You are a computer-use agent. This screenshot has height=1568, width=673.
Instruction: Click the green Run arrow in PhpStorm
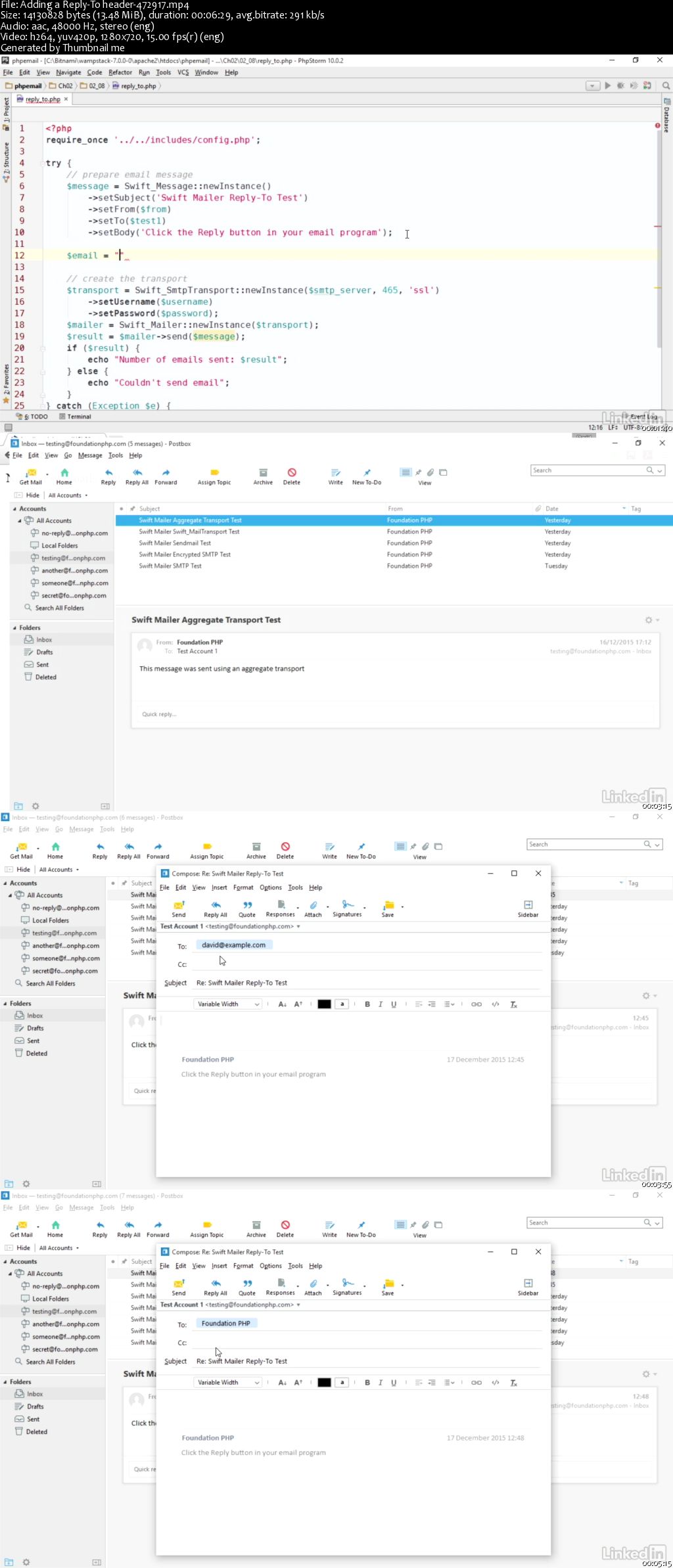(607, 85)
